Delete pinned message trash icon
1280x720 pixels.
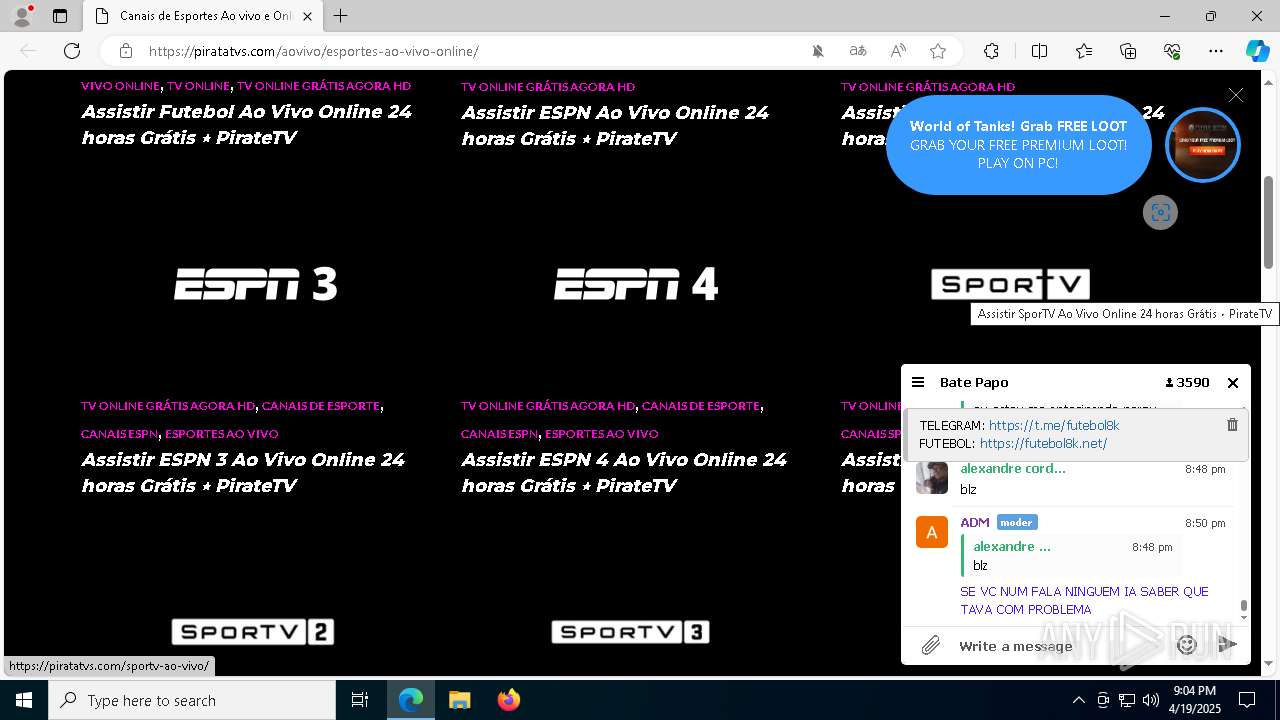(1232, 425)
